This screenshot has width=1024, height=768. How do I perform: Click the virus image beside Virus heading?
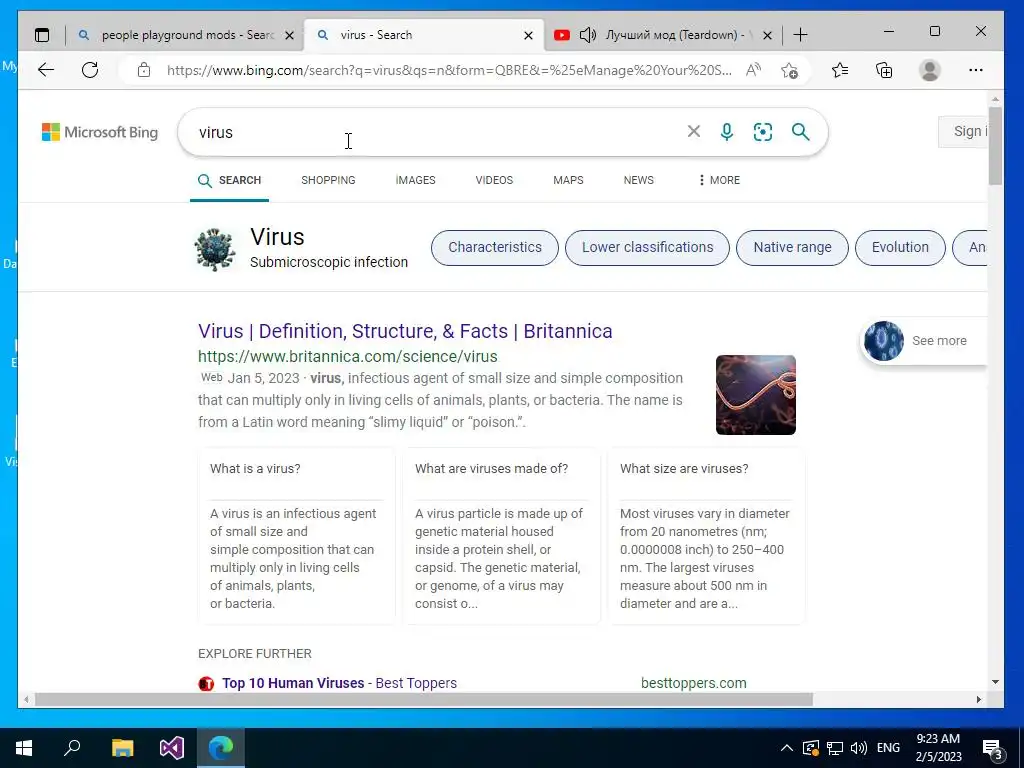point(215,249)
